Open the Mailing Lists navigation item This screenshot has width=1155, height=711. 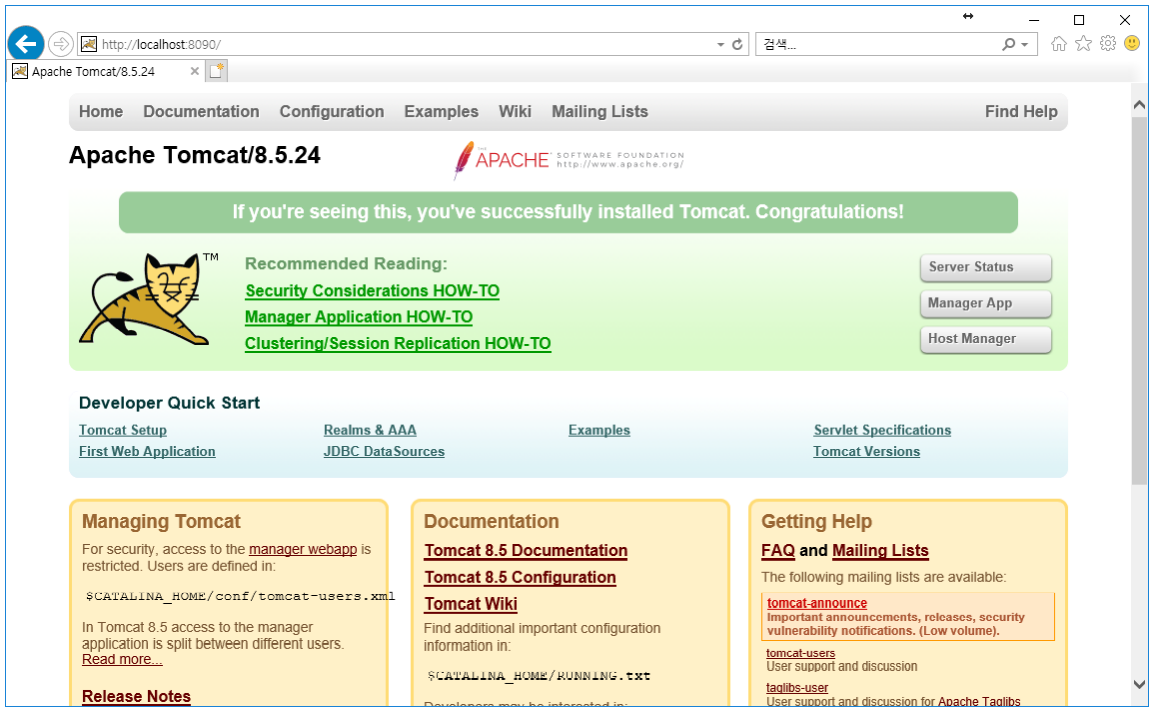600,111
